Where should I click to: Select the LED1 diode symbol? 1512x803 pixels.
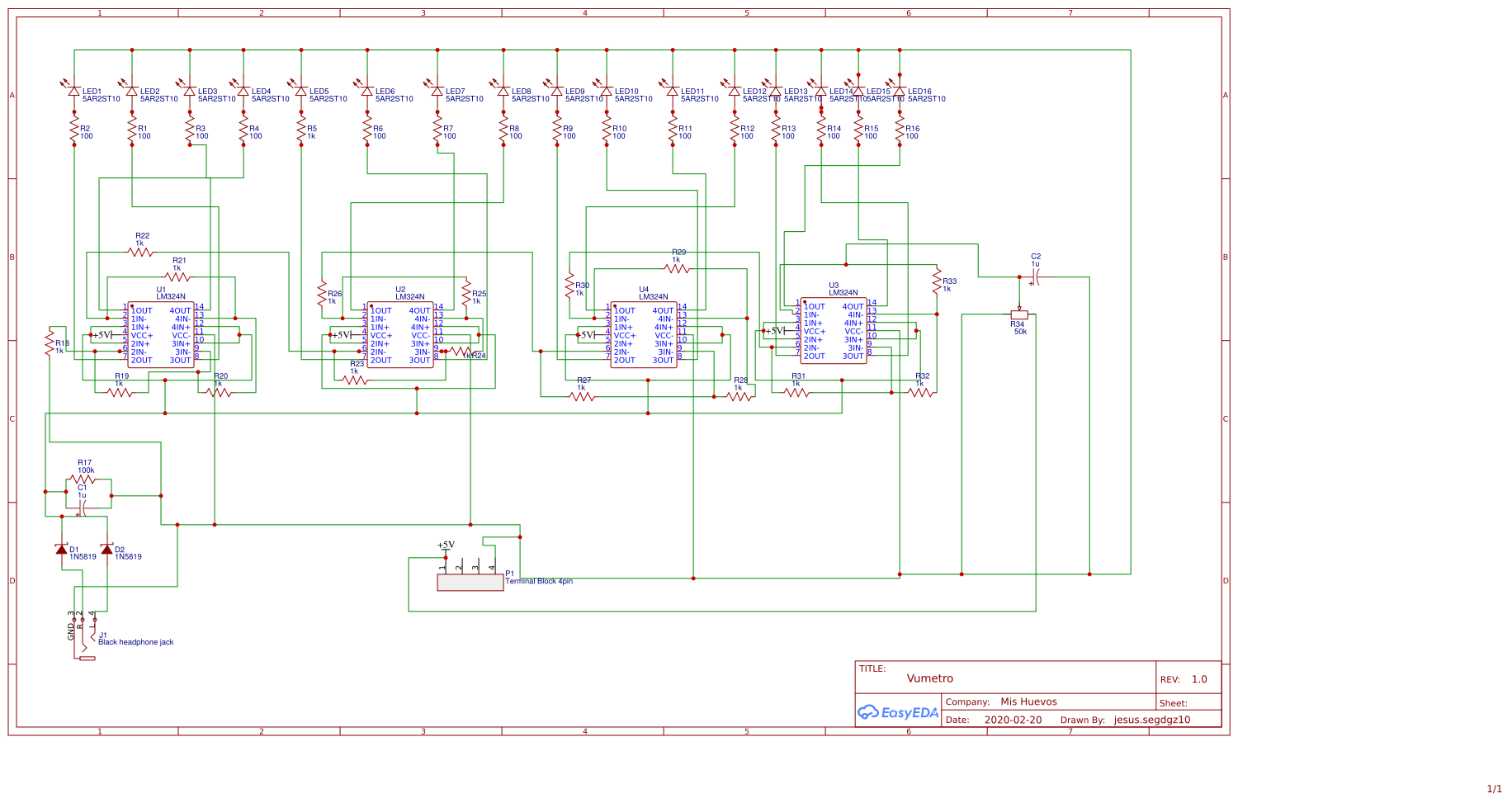tap(72, 89)
